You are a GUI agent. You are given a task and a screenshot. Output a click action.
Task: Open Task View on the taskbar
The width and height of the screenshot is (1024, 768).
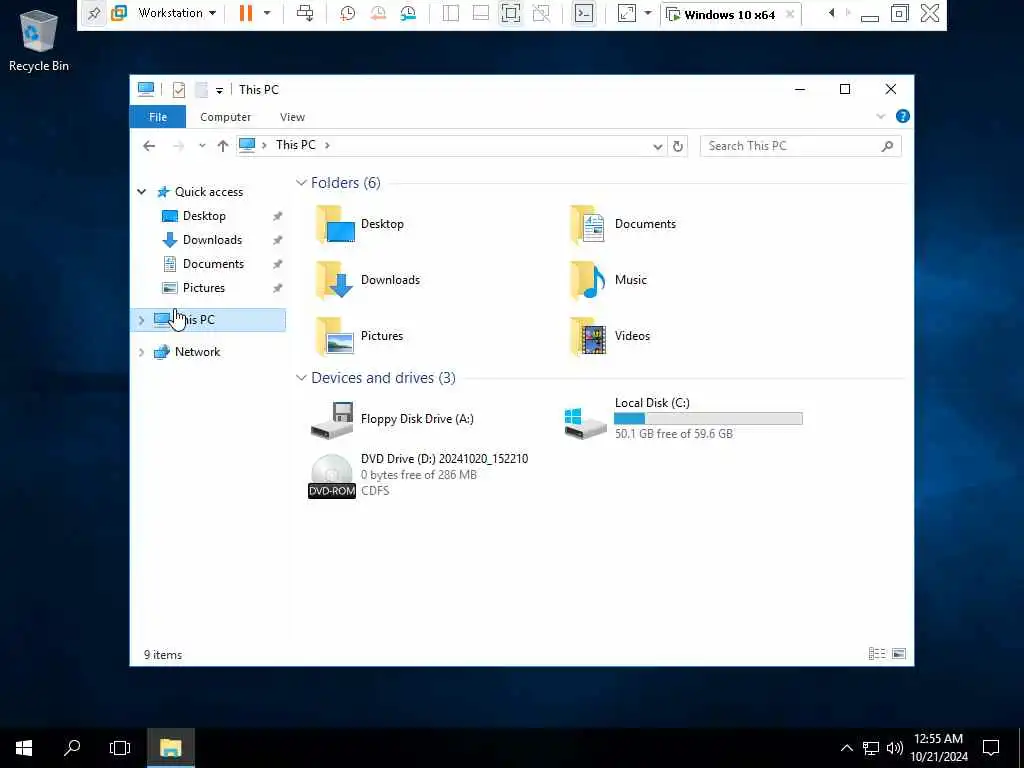coord(120,748)
